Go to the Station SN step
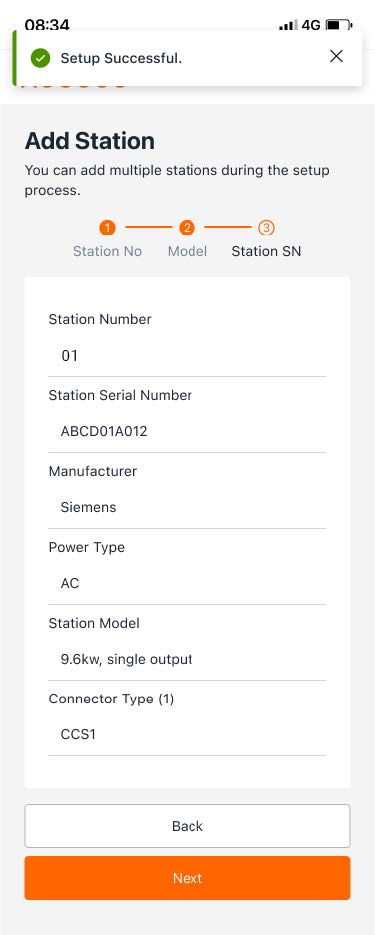375x935 pixels. [x=266, y=251]
